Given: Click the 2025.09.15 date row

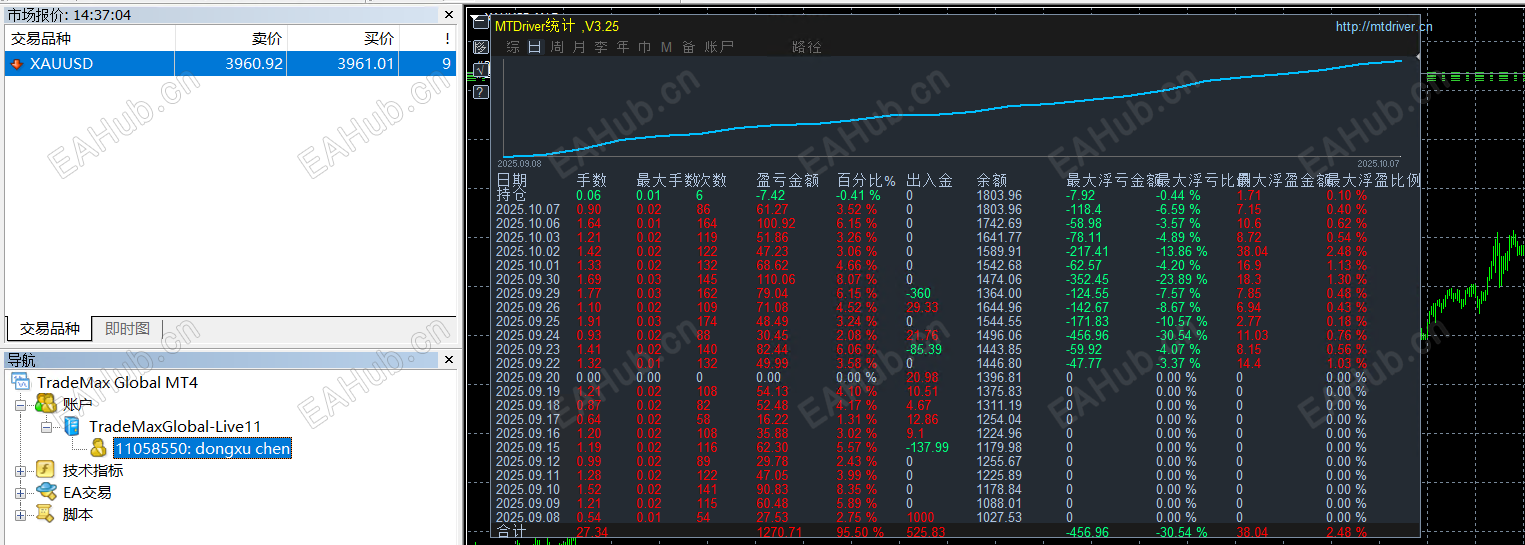Looking at the screenshot, I should pyautogui.click(x=528, y=447).
